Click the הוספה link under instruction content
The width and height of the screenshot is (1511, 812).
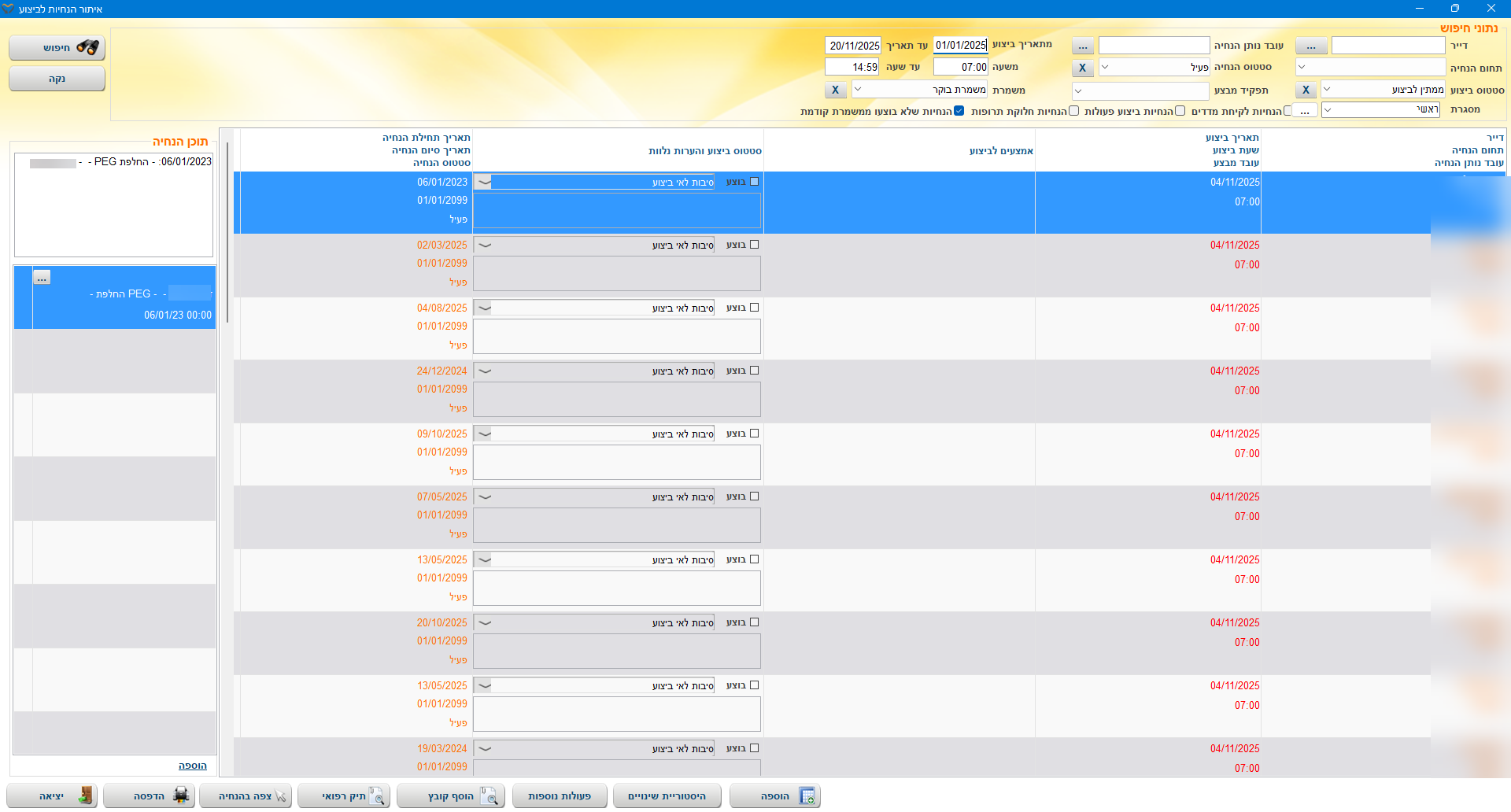192,766
